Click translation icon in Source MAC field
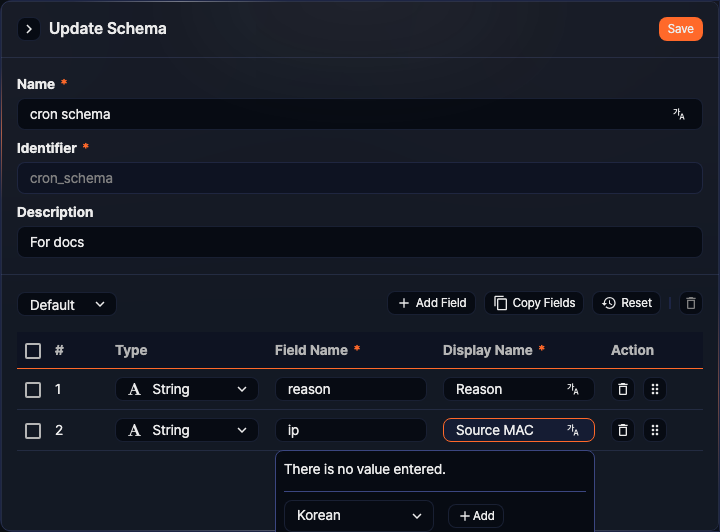The width and height of the screenshot is (720, 532). coord(572,430)
